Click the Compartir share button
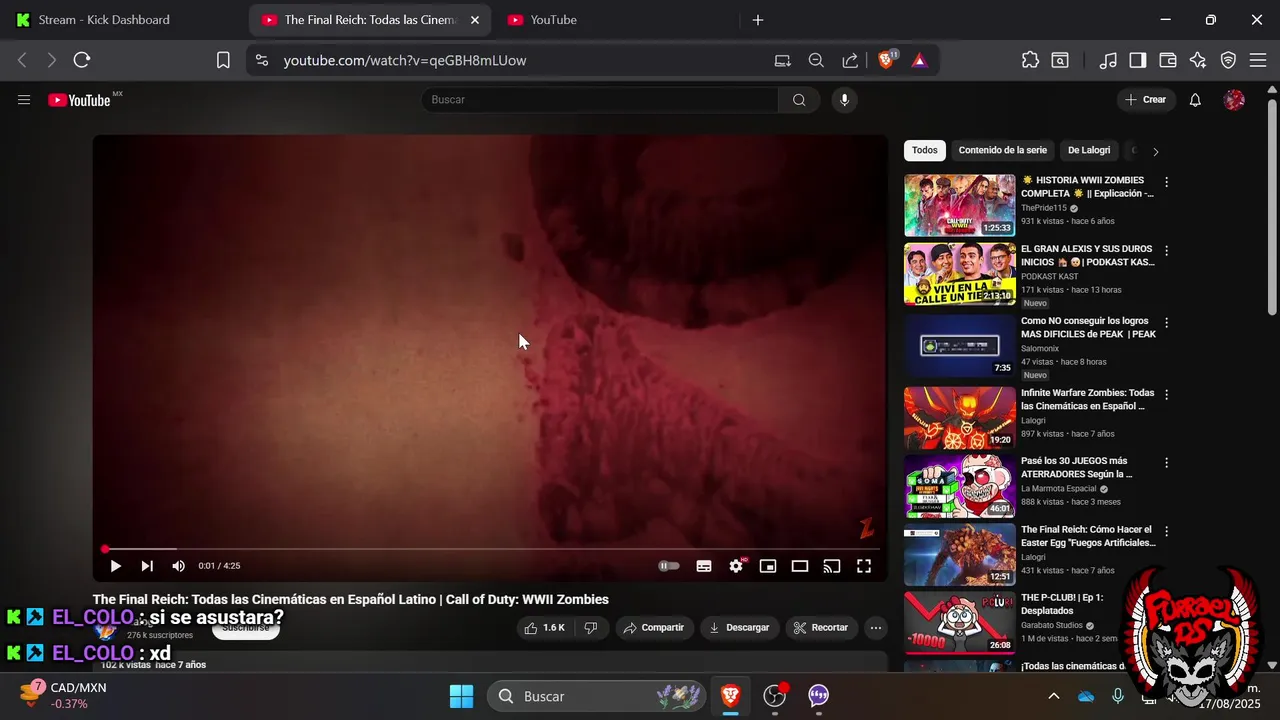 pyautogui.click(x=654, y=628)
